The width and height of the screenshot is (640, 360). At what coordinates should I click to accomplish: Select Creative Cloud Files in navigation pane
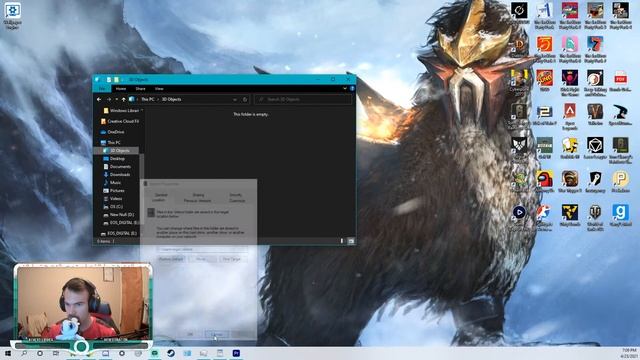(x=120, y=121)
